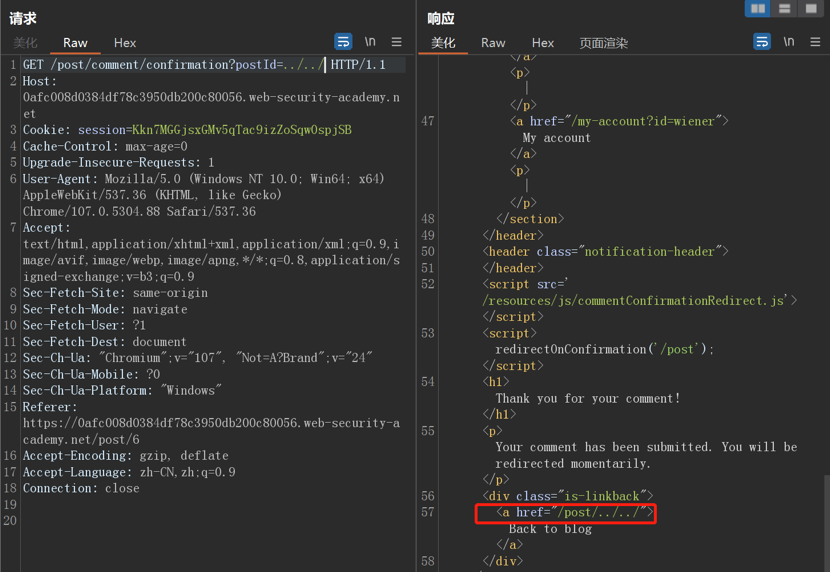The height and width of the screenshot is (572, 830).
Task: Toggle show non-printable \n in response panel
Action: pos(789,41)
